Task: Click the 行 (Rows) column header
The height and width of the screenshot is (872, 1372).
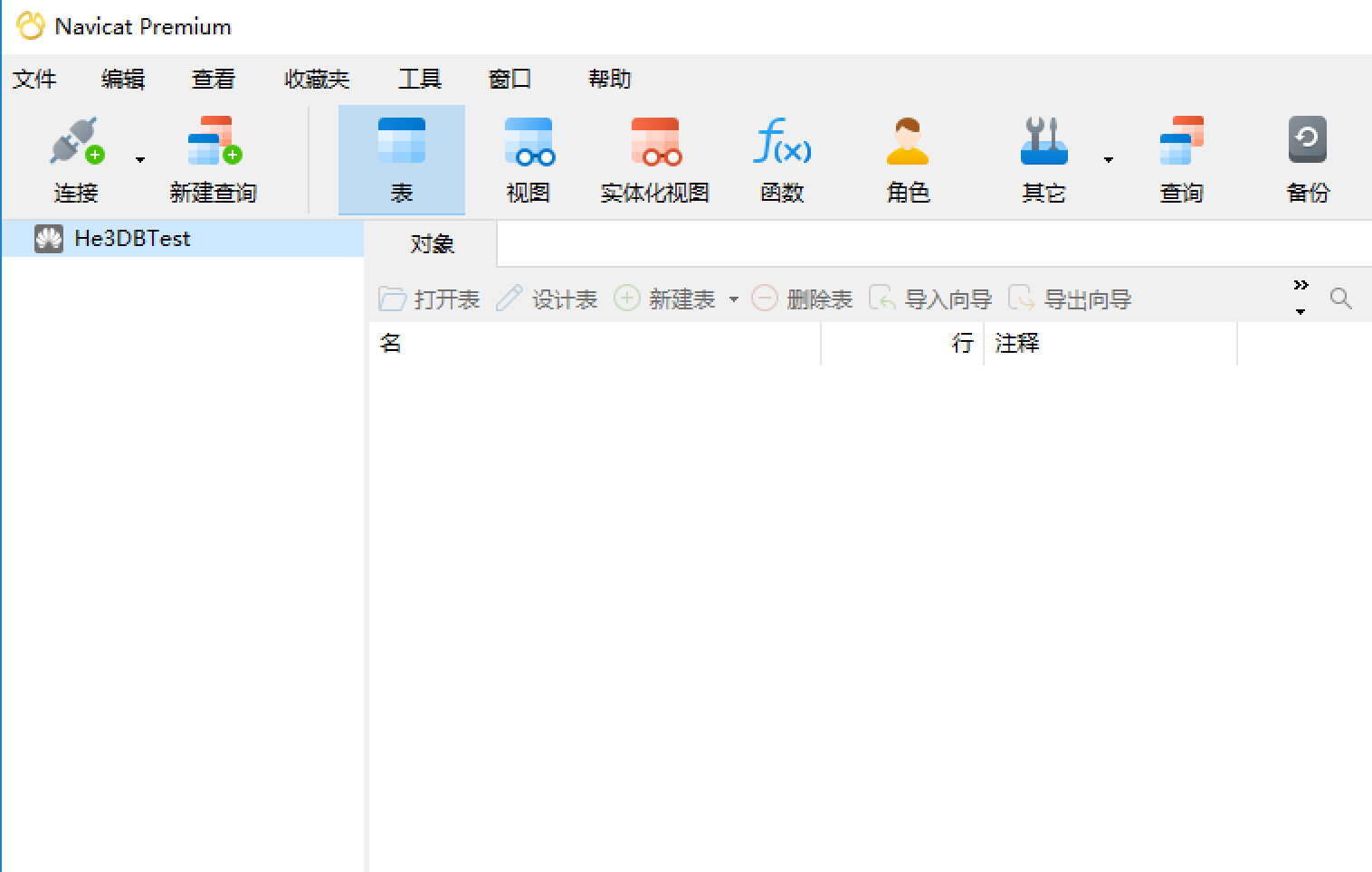Action: [x=902, y=344]
